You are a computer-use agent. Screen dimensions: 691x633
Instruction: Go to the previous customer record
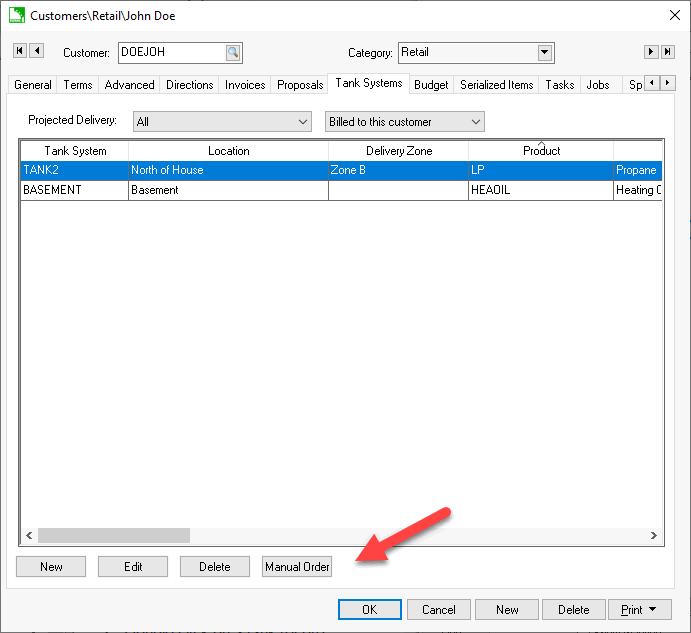pyautogui.click(x=37, y=51)
